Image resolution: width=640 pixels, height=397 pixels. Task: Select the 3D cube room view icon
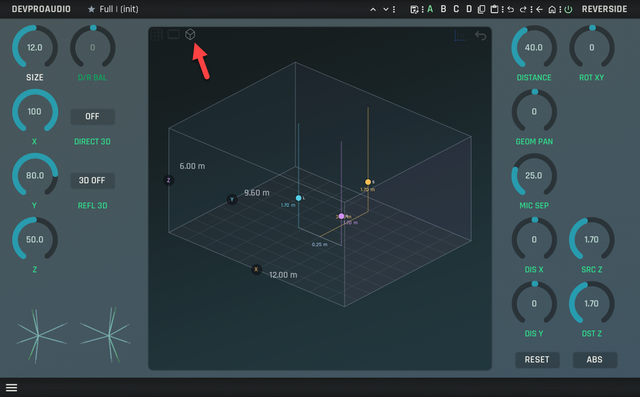pyautogui.click(x=190, y=34)
